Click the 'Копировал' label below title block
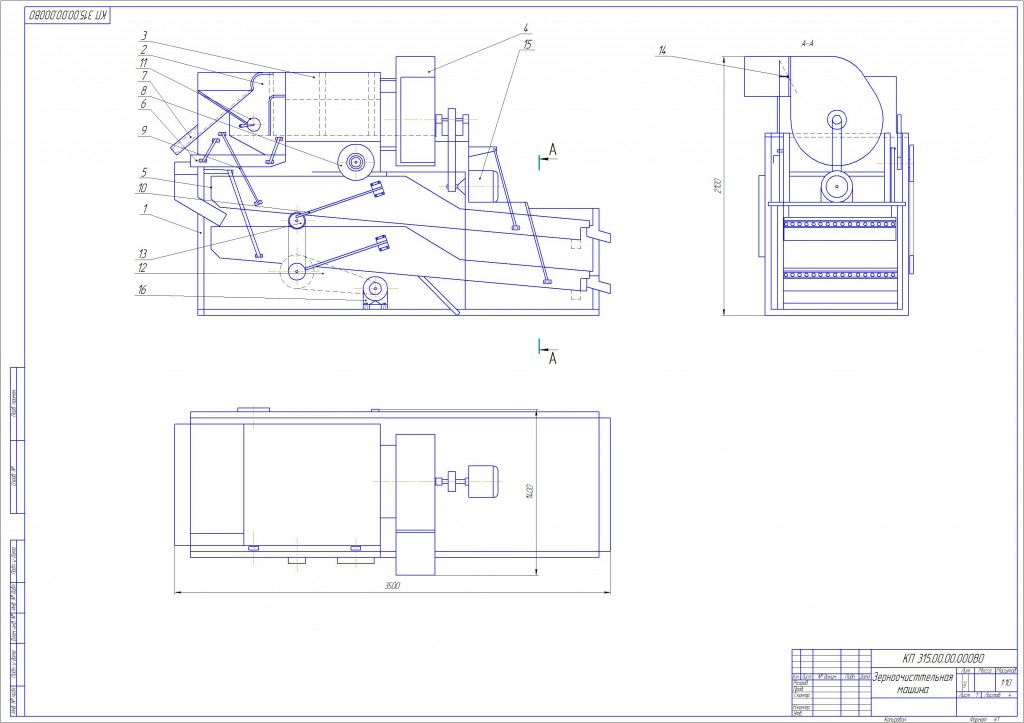The height and width of the screenshot is (723, 1024). (x=895, y=720)
